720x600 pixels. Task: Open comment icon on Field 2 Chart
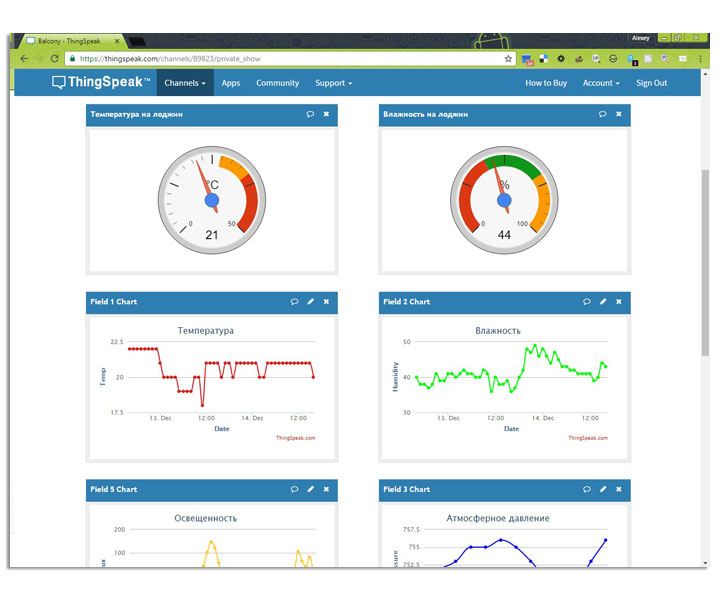pyautogui.click(x=587, y=301)
